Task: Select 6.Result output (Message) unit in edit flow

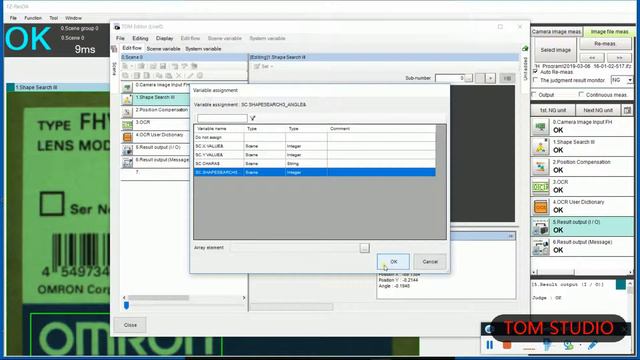Action: tap(156, 162)
